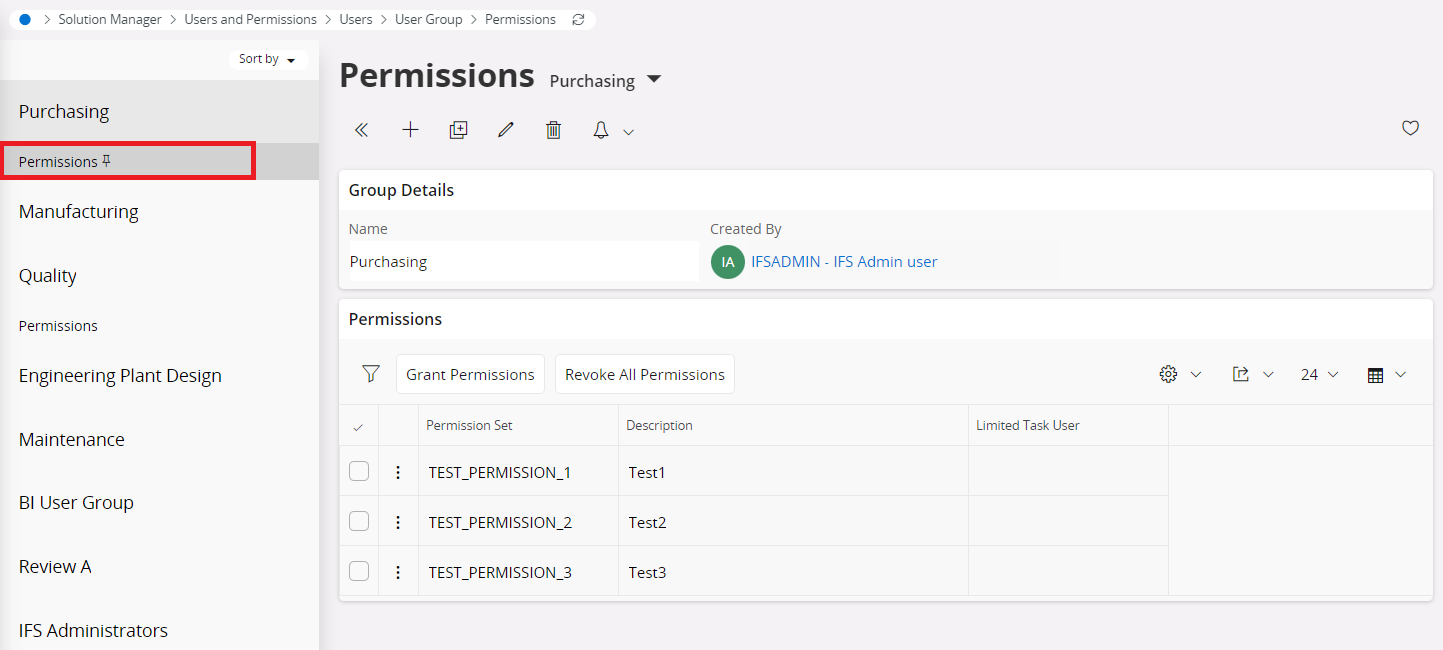Tick the TEST_PERMISSION_3 row checkbox
This screenshot has width=1443, height=650.
359,572
